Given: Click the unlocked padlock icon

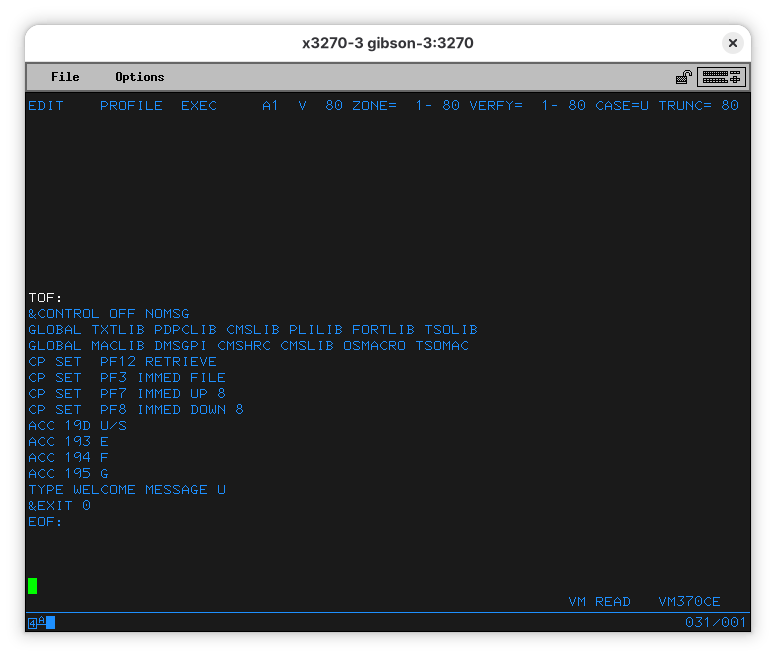Looking at the screenshot, I should [x=684, y=77].
